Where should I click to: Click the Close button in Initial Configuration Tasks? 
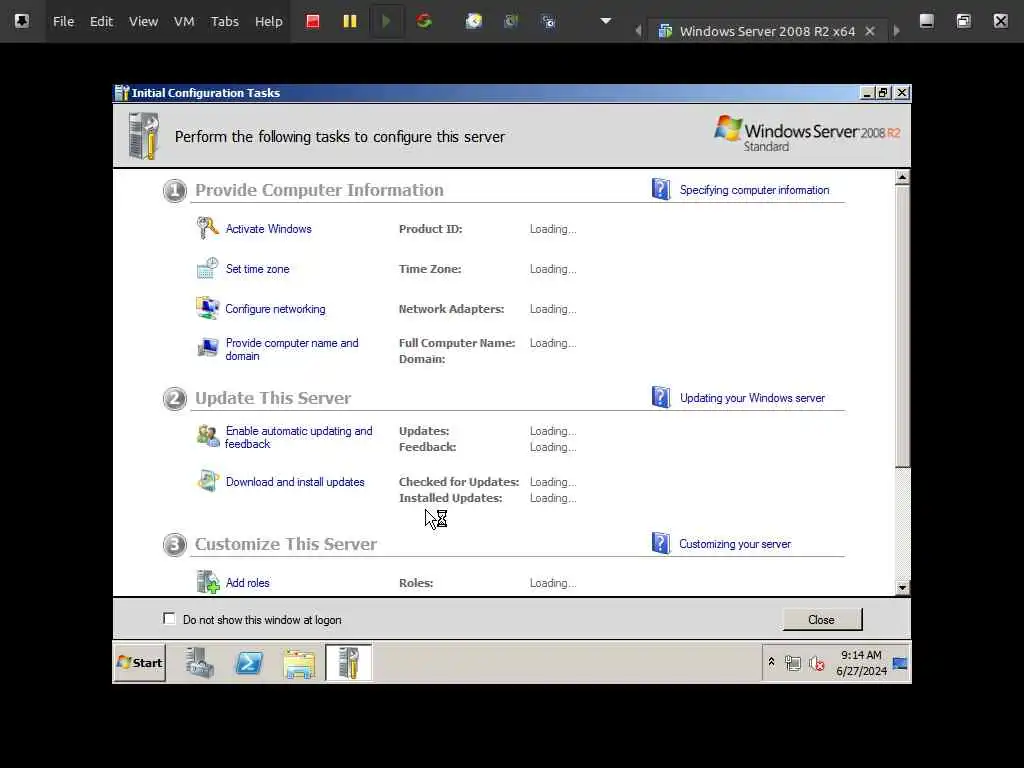click(x=822, y=620)
